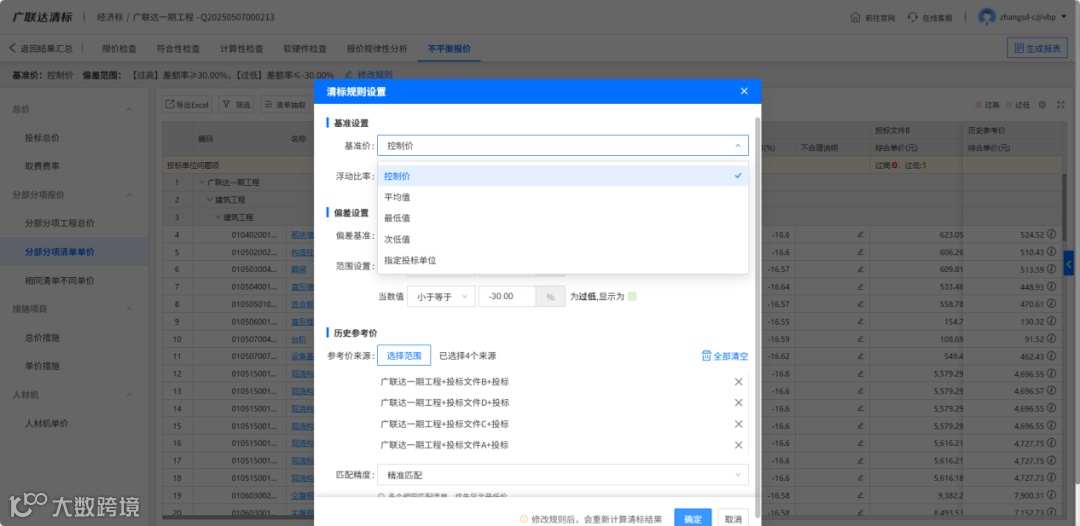1080x526 pixels.
Task: Go back via 返回结果汇总
Action: [41, 49]
